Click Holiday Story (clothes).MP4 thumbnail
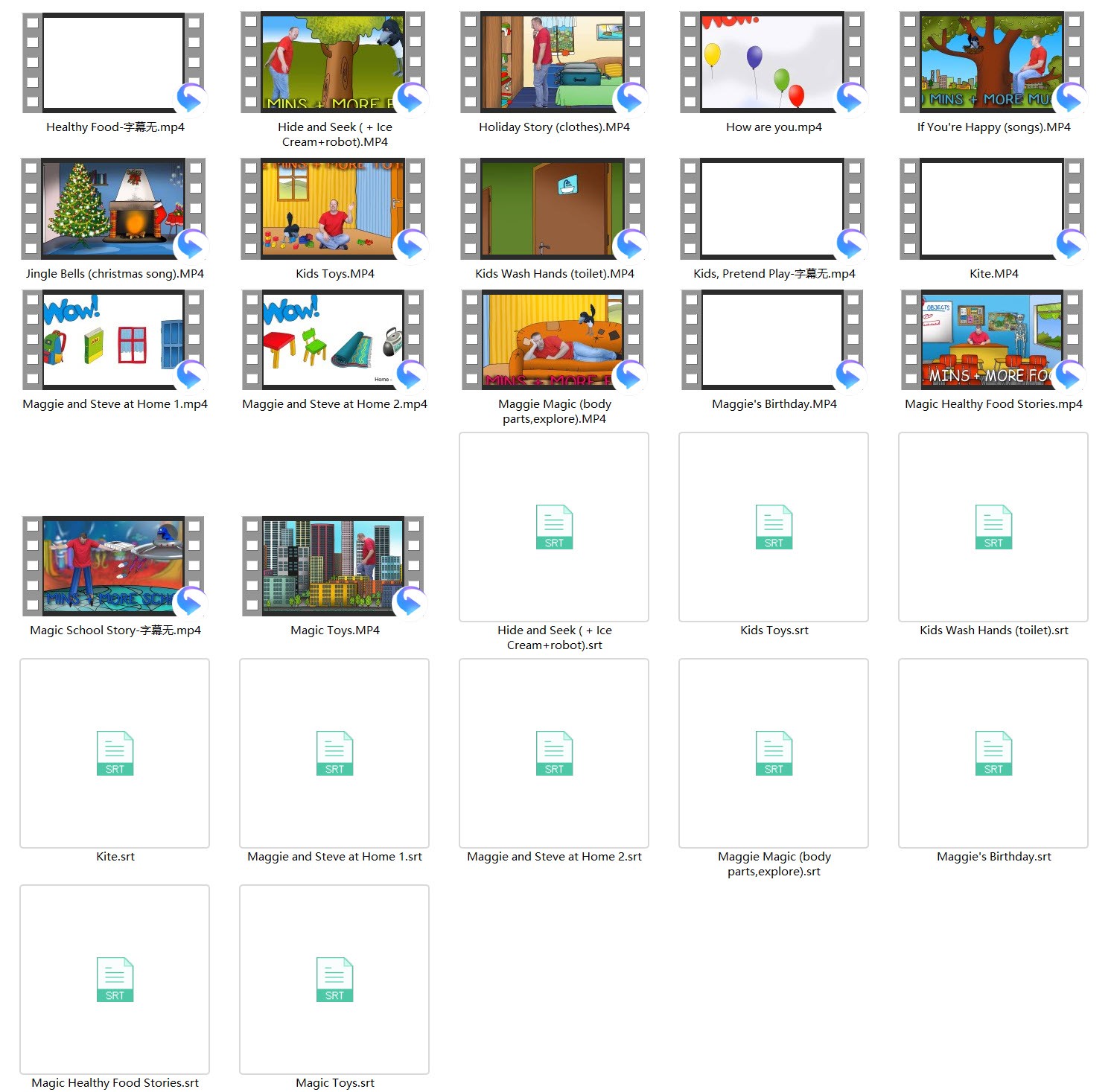1114x1092 pixels. tap(553, 63)
